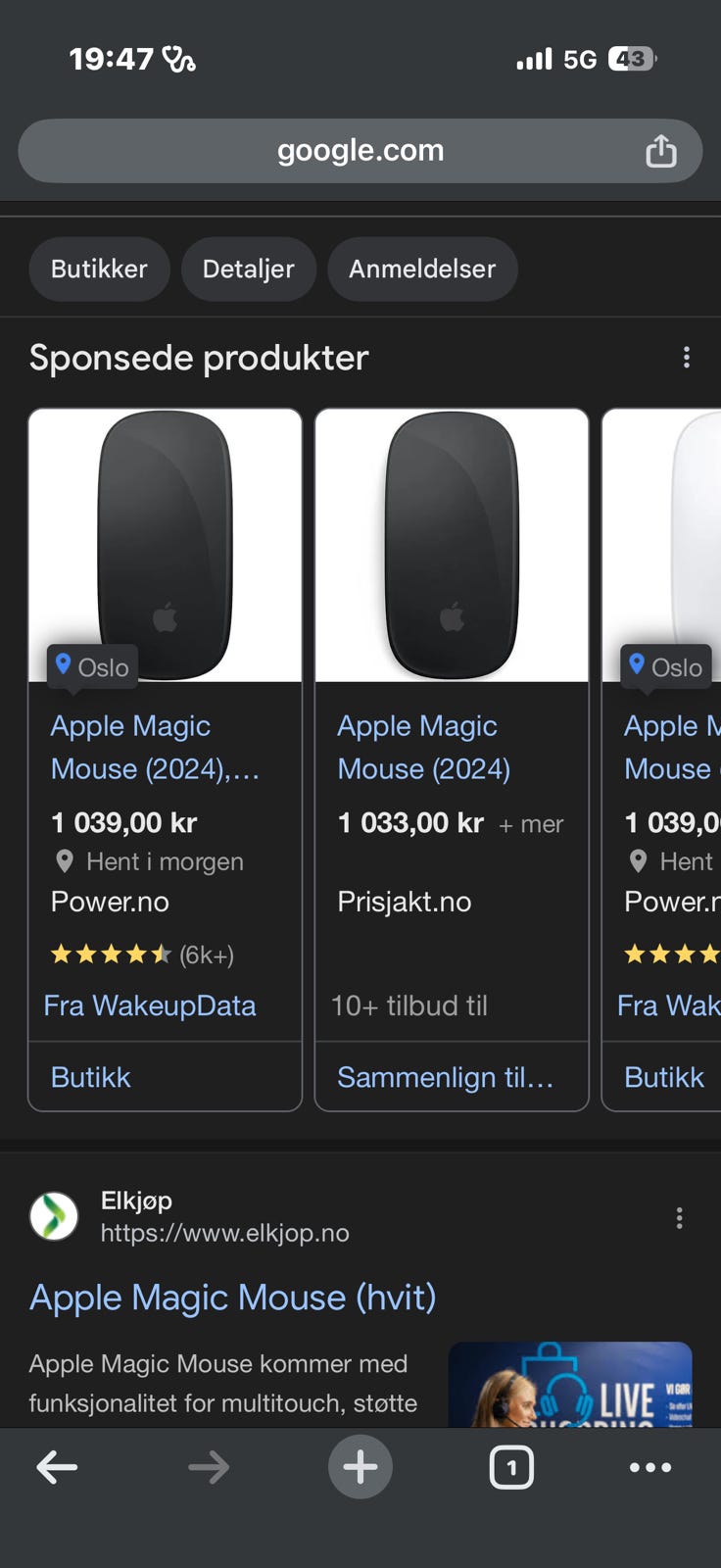
Task: Open Apple Magic Mouse (2024) Power.no link
Action: (154, 747)
